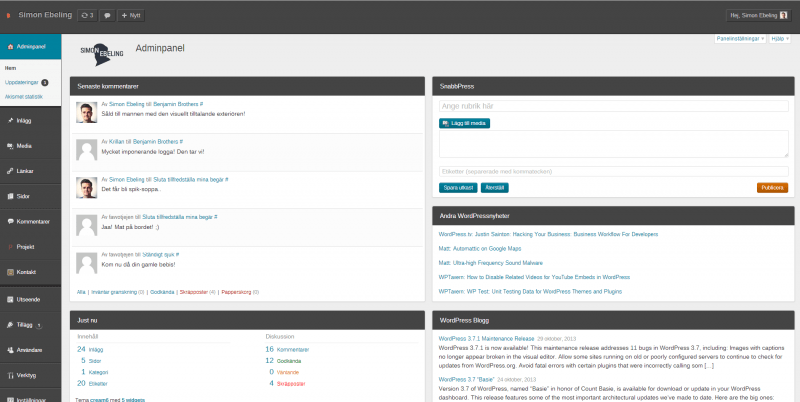Viewport: 800px width, 402px height.
Task: Click the orange Publicera button
Action: pyautogui.click(x=772, y=188)
